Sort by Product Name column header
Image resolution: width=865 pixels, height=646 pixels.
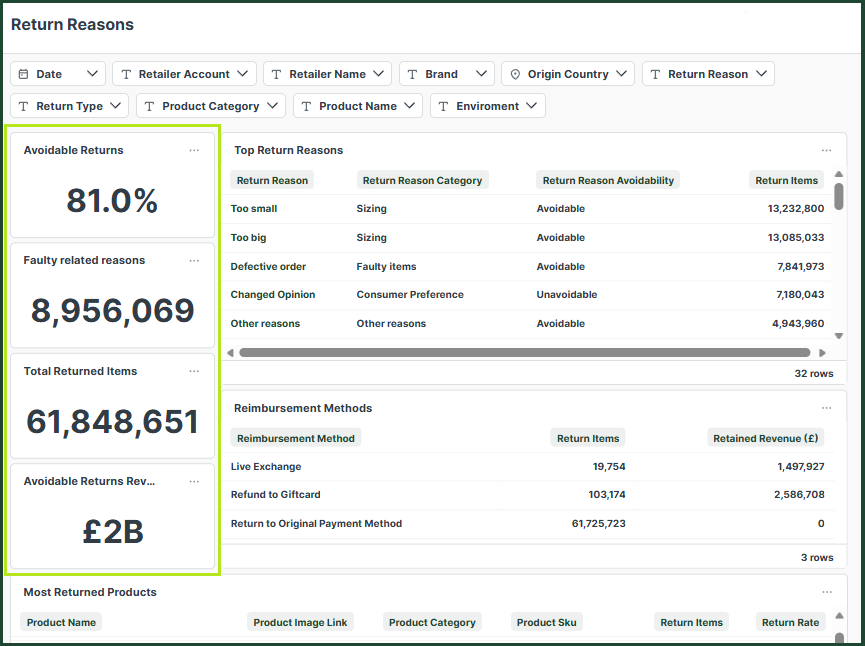(x=61, y=622)
